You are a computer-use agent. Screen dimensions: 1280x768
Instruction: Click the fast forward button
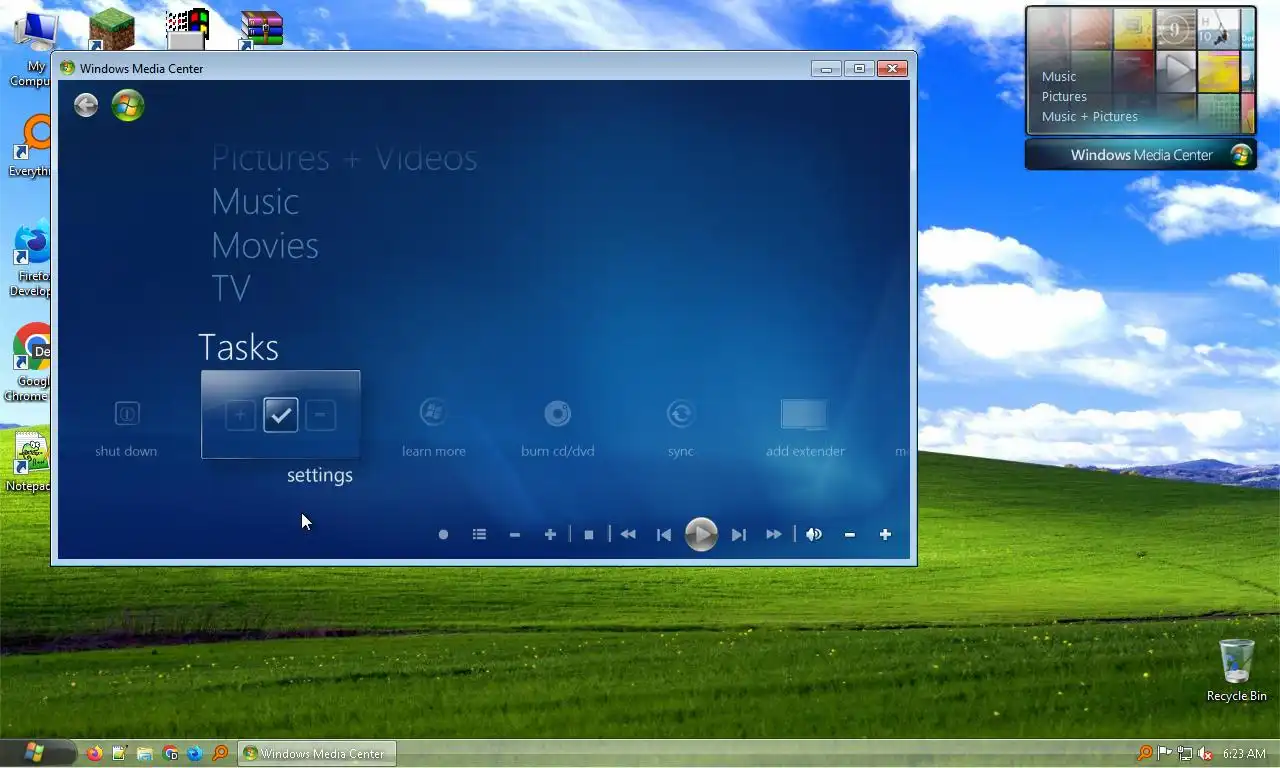pyautogui.click(x=774, y=535)
